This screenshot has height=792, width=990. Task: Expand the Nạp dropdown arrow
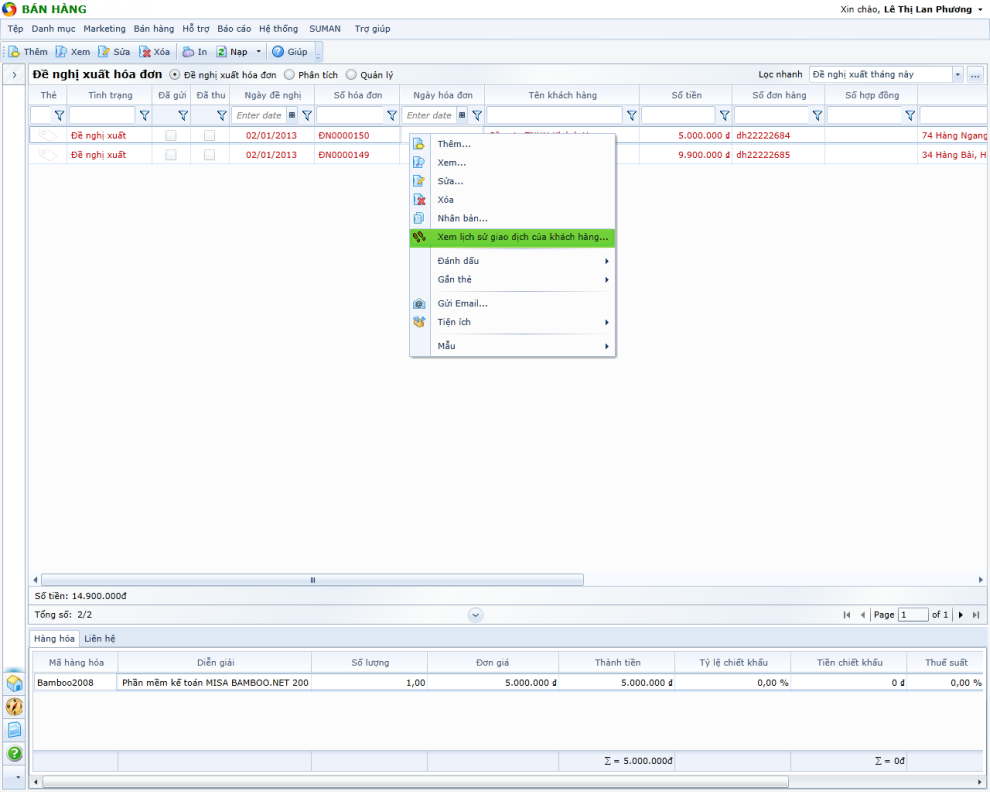pyautogui.click(x=258, y=52)
